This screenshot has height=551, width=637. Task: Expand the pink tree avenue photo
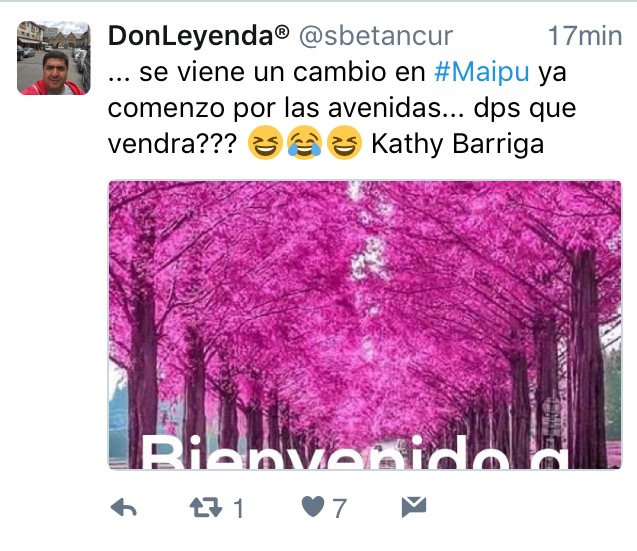coord(365,325)
